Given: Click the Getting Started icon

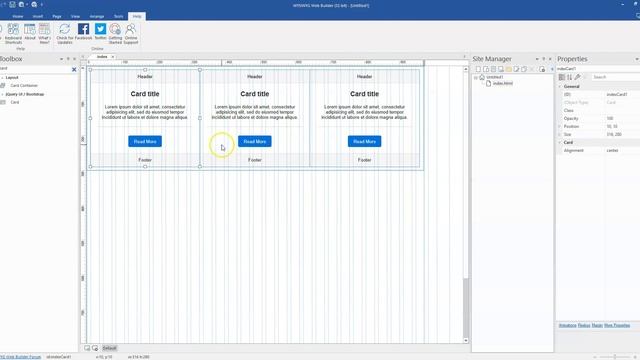Looking at the screenshot, I should click(116, 33).
